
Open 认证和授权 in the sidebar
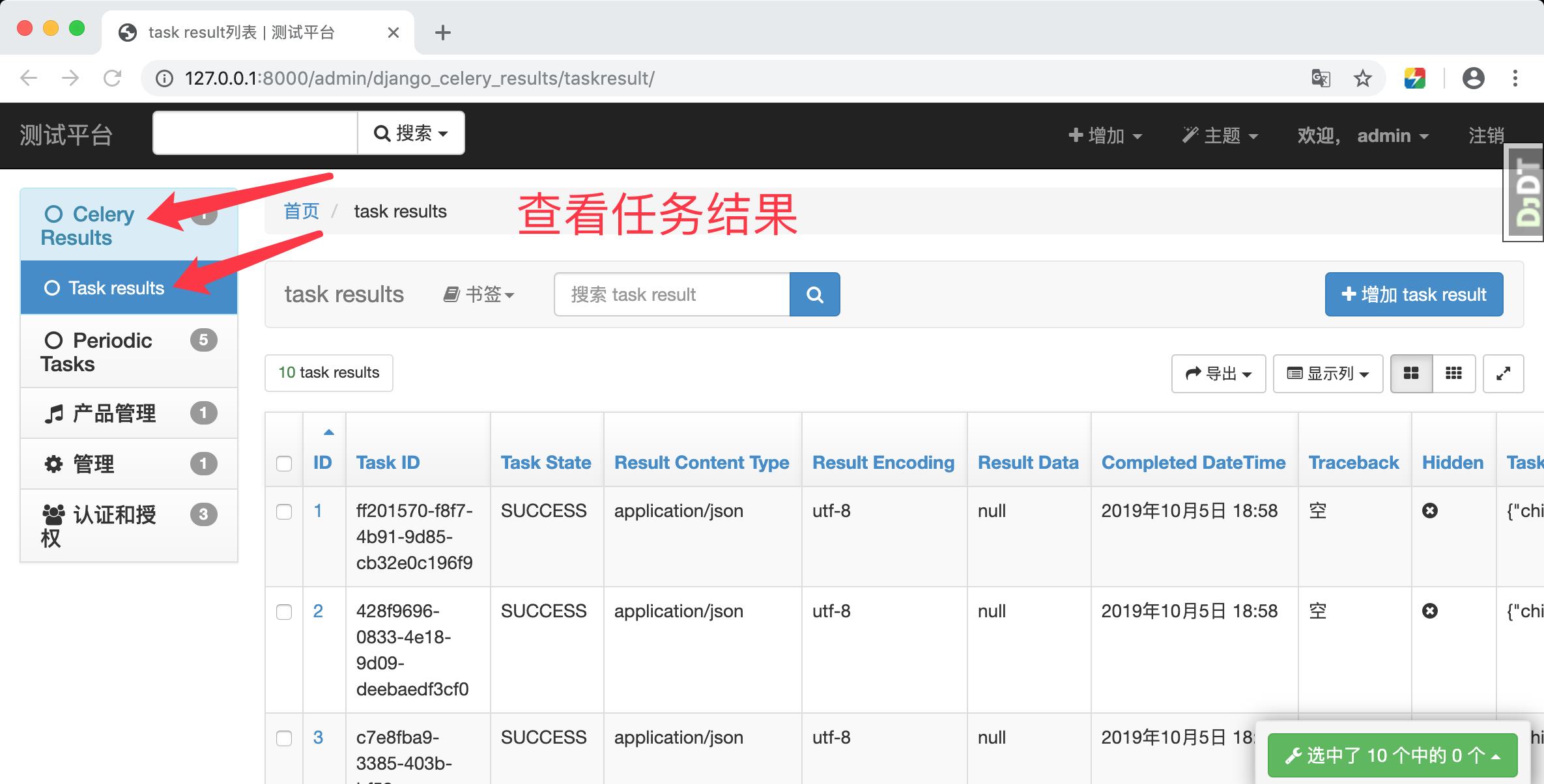click(x=129, y=526)
